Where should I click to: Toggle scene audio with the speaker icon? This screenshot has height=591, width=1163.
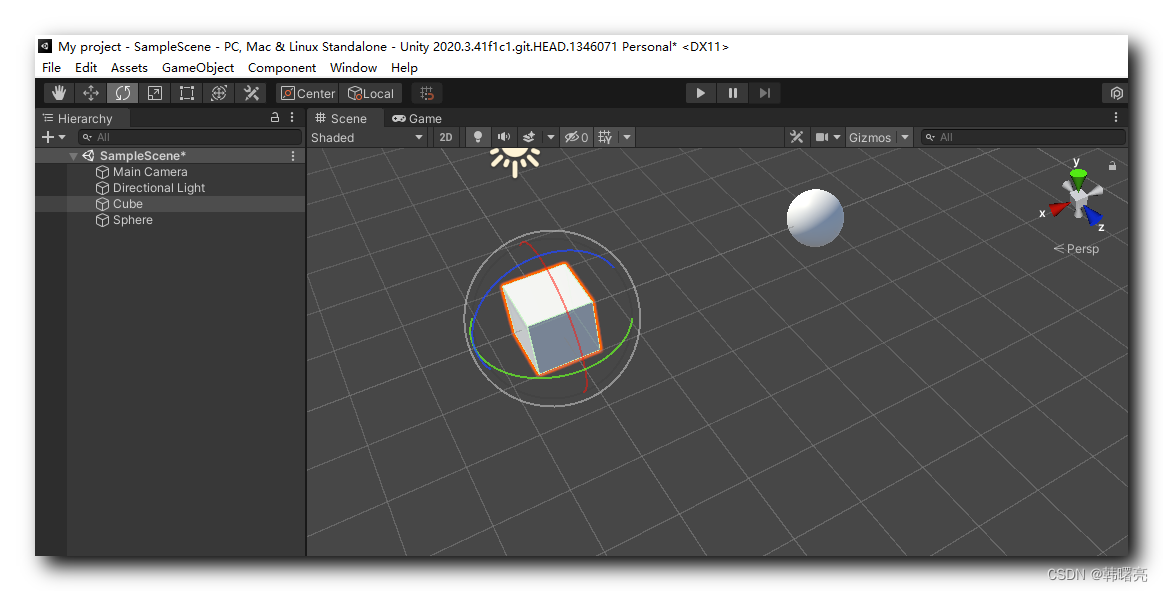tap(504, 137)
